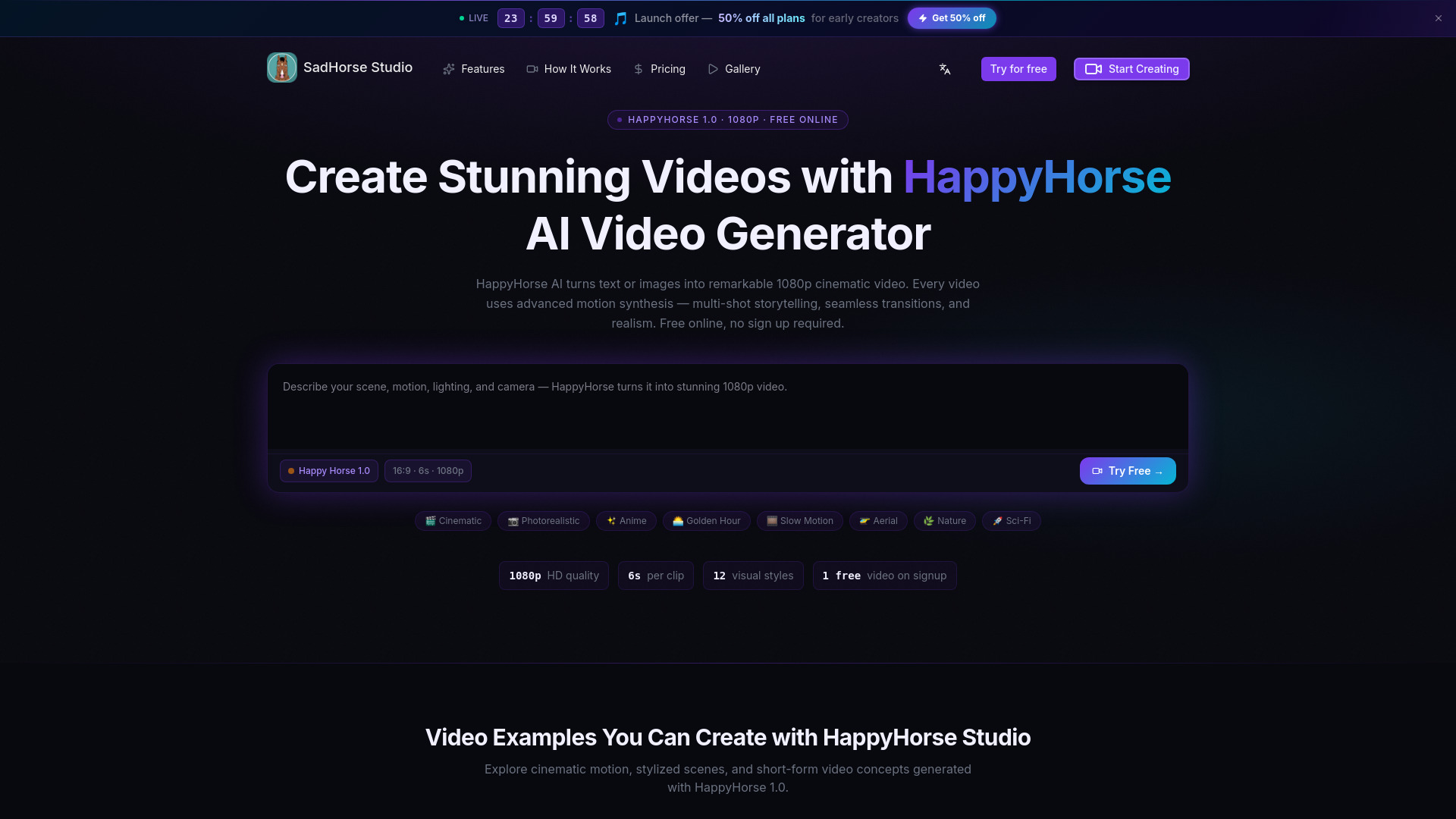
Task: Enable the Nature style chip
Action: (x=944, y=521)
